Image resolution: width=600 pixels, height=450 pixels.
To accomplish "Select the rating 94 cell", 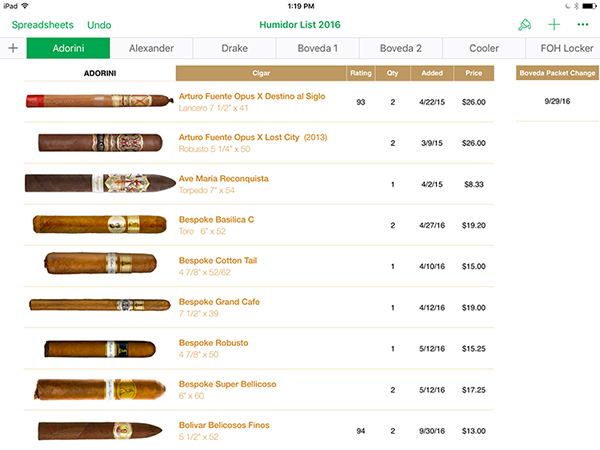I will point(361,431).
